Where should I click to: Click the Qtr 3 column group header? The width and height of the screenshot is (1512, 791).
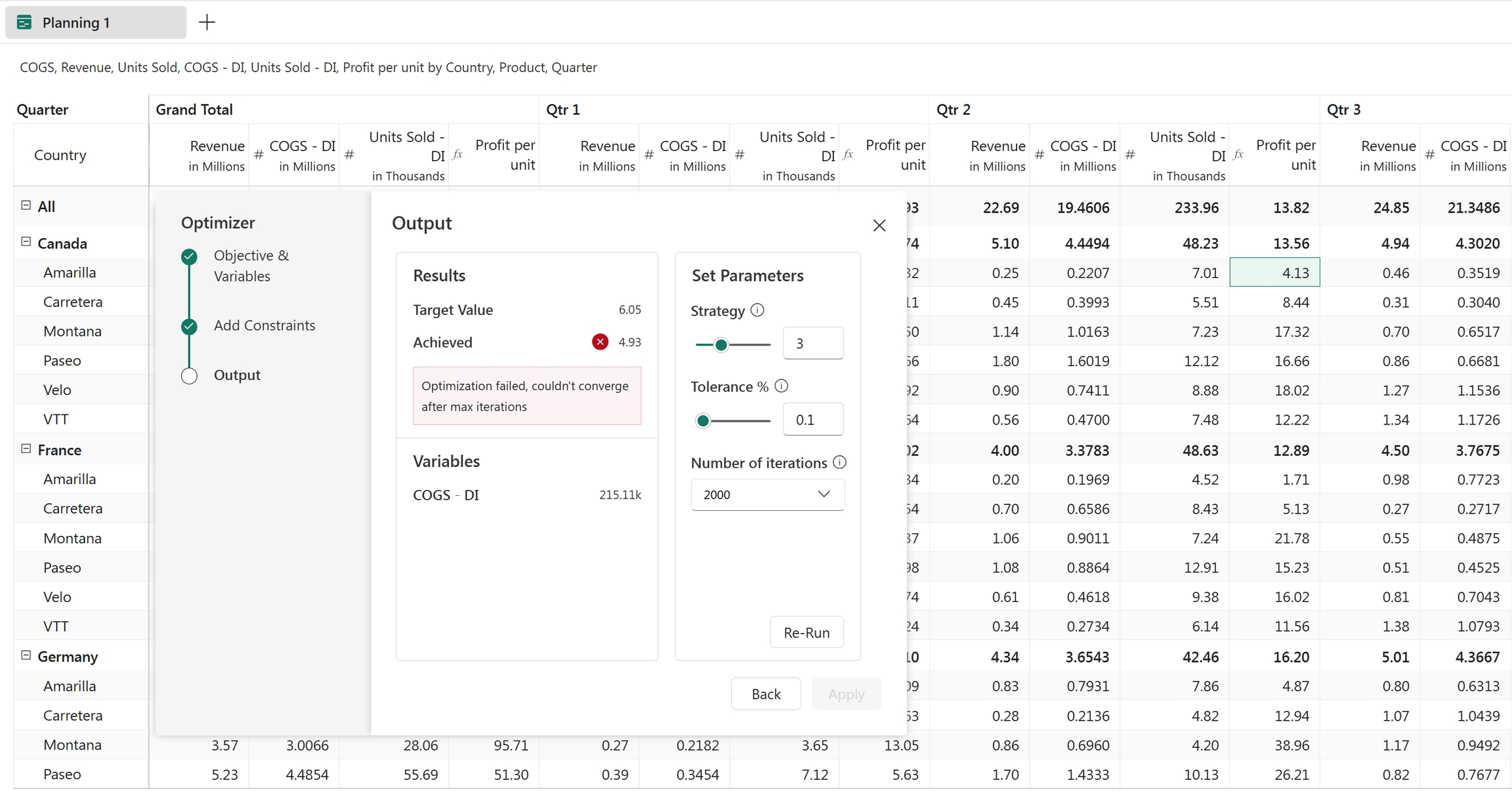point(1344,110)
